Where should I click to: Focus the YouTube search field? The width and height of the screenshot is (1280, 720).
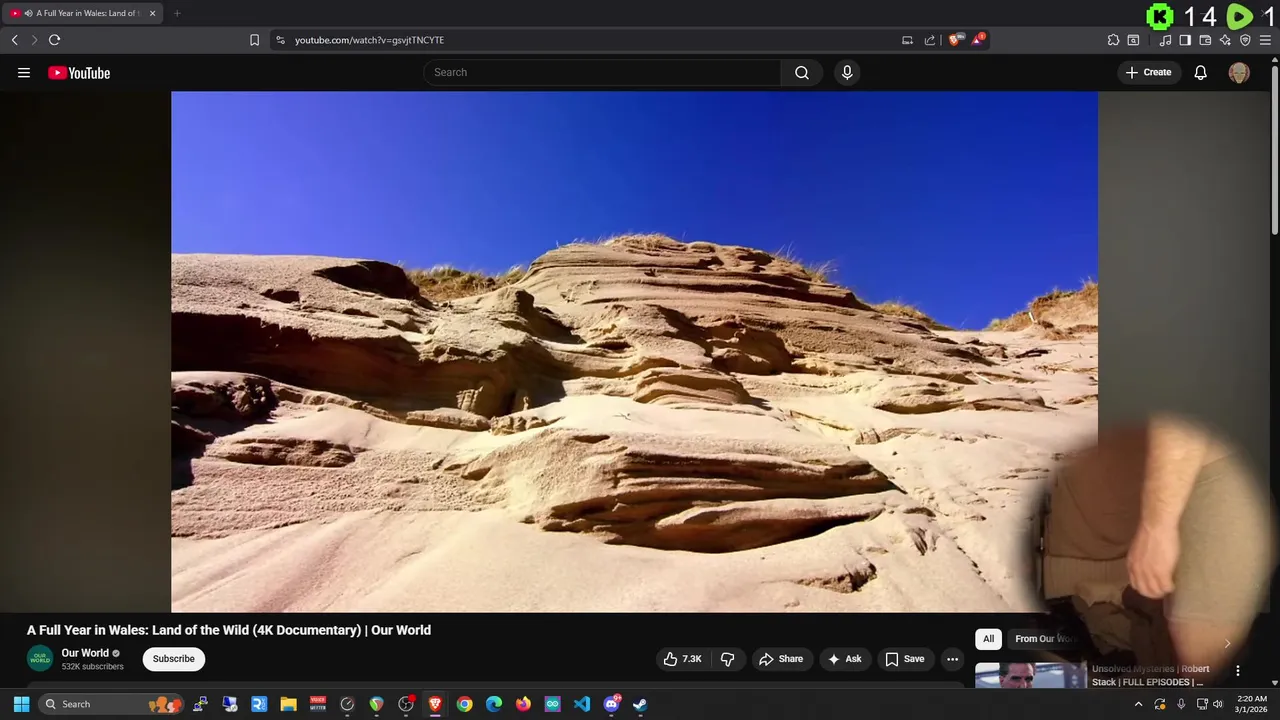[x=603, y=72]
